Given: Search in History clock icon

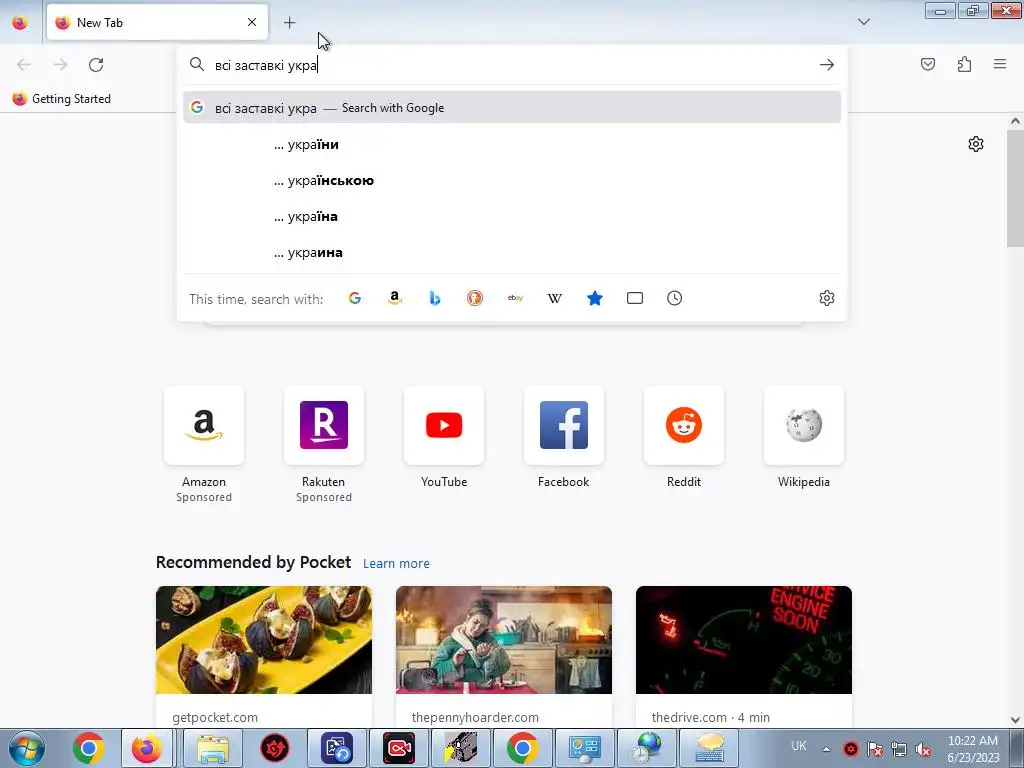Looking at the screenshot, I should [675, 298].
